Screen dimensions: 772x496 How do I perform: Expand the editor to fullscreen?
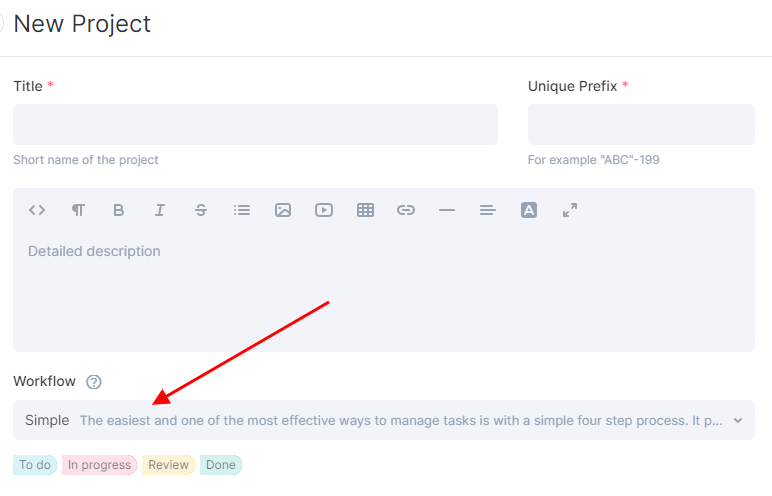pos(570,210)
